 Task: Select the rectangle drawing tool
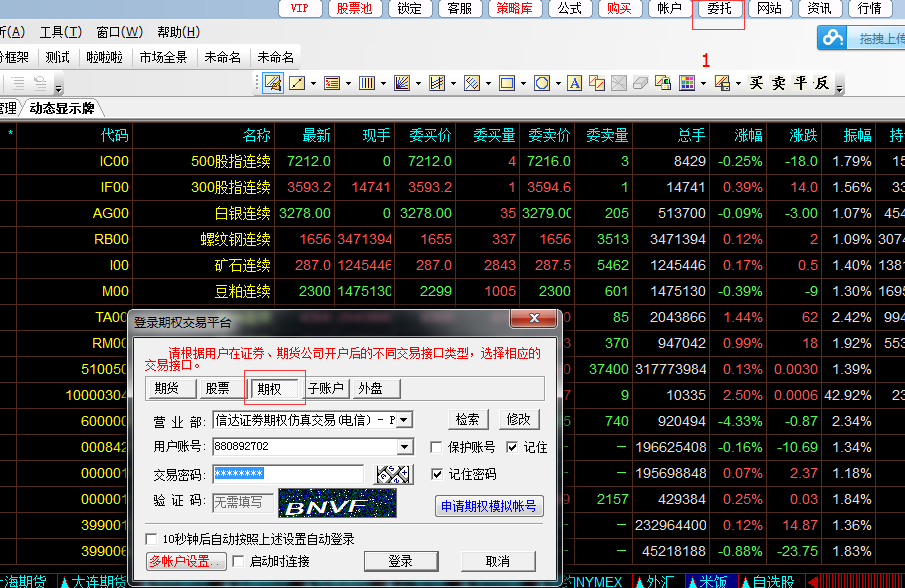[507, 83]
